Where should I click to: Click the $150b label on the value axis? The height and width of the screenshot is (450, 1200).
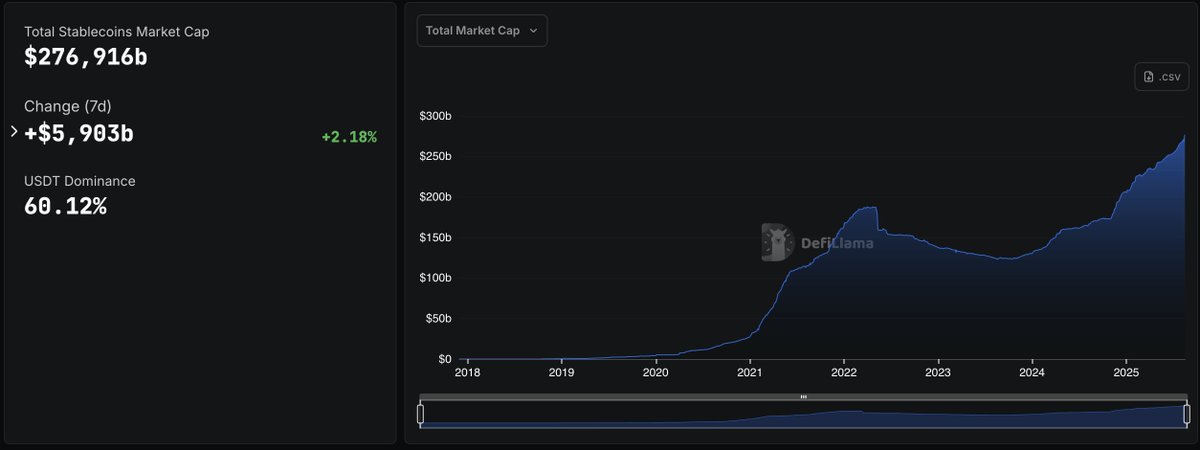435,237
